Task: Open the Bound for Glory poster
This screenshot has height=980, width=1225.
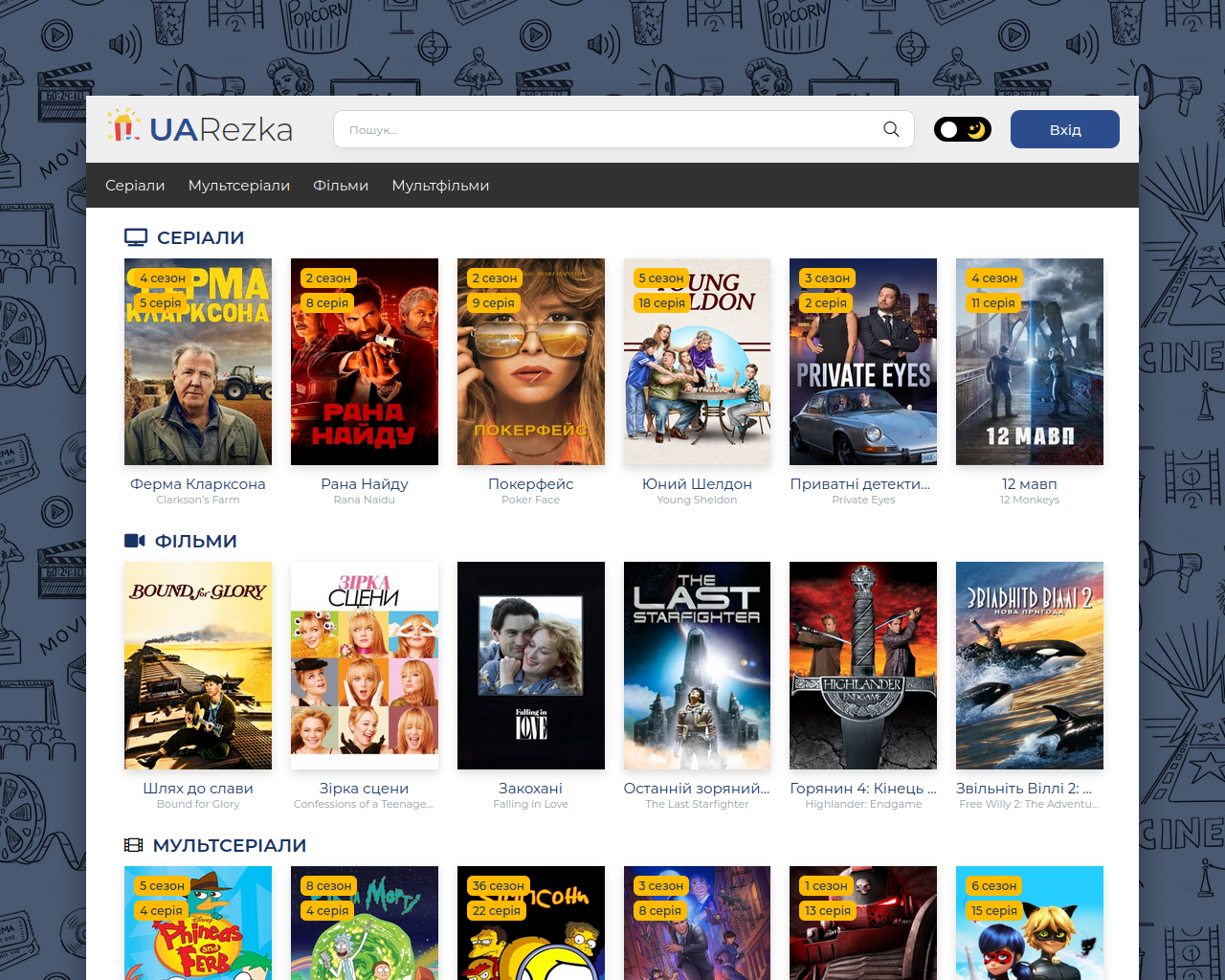Action: pyautogui.click(x=198, y=665)
